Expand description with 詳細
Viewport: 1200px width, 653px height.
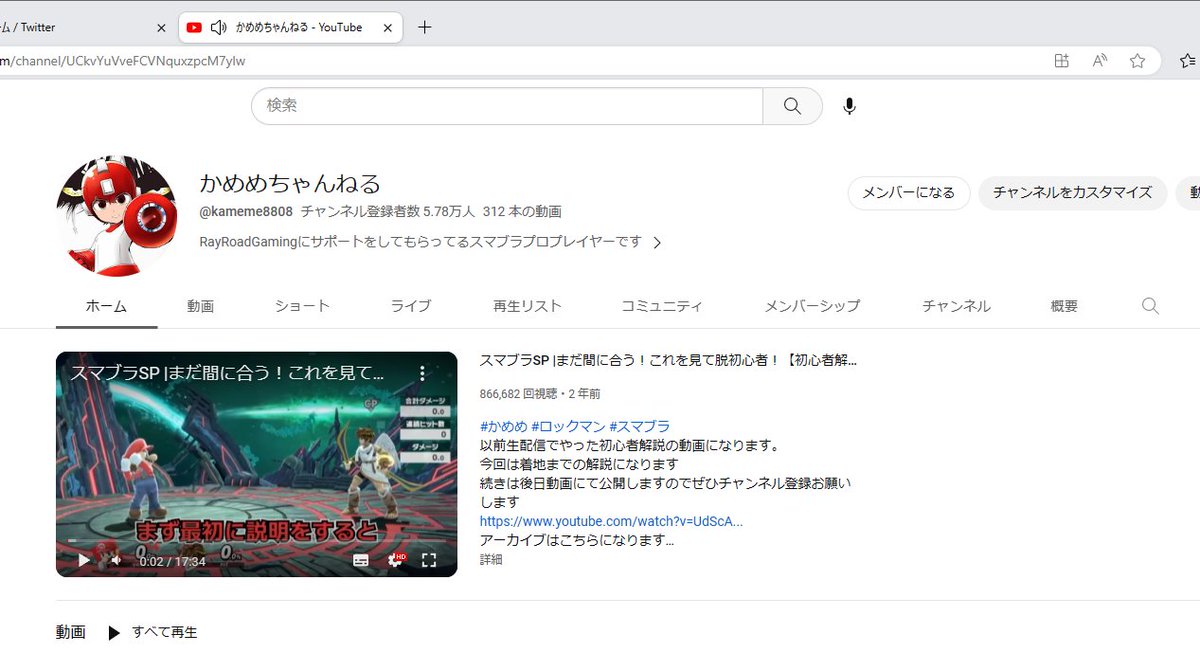click(491, 560)
